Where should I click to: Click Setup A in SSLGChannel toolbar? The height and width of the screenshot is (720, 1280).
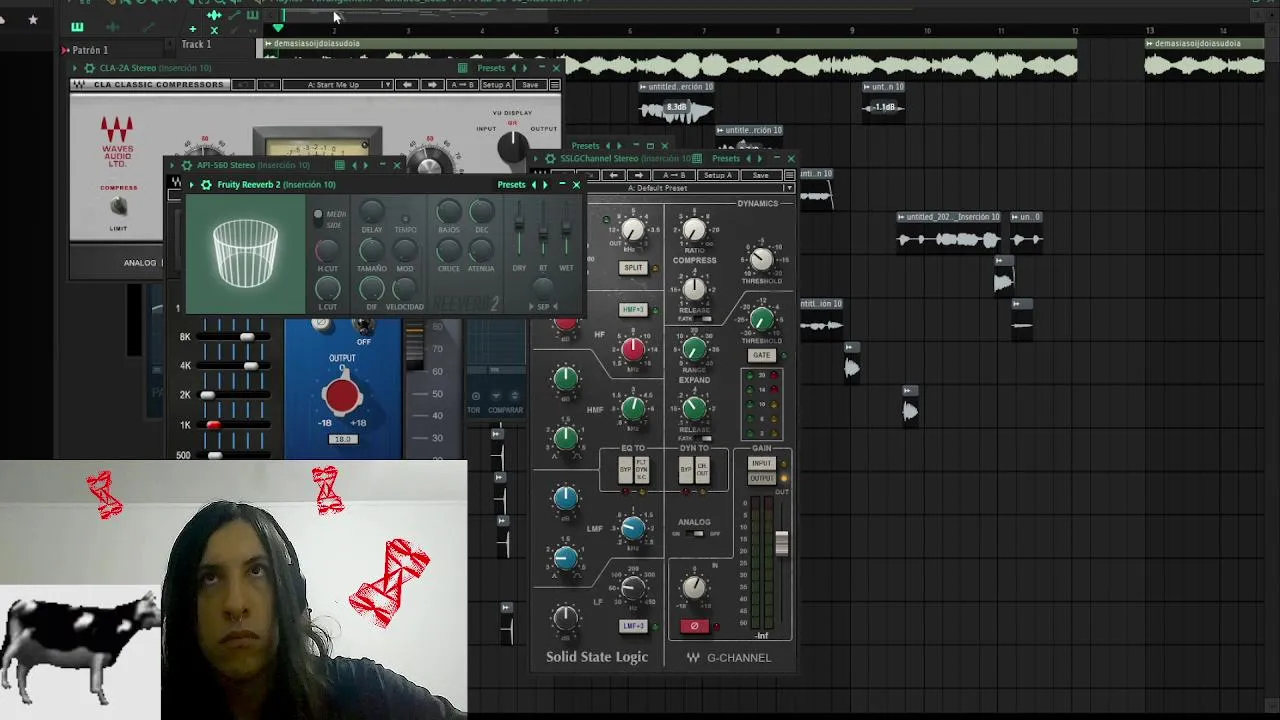point(717,175)
